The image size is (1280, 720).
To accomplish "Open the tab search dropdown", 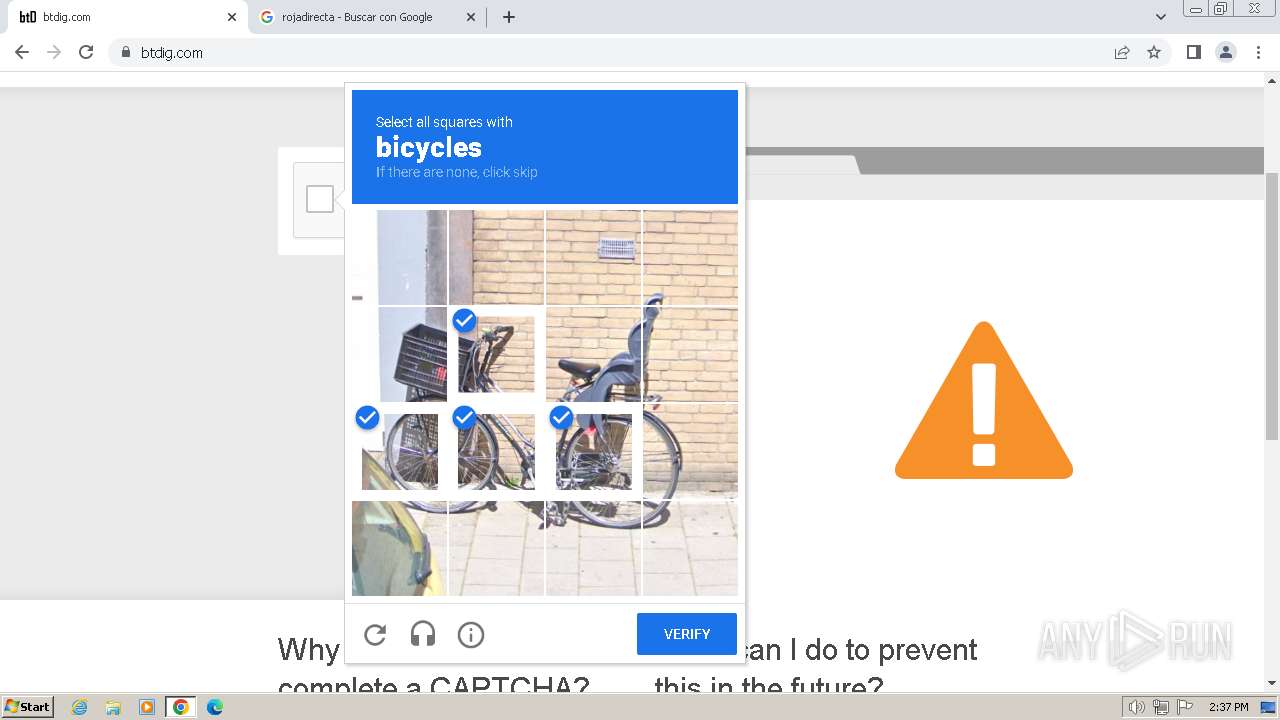I will 1160,17.
